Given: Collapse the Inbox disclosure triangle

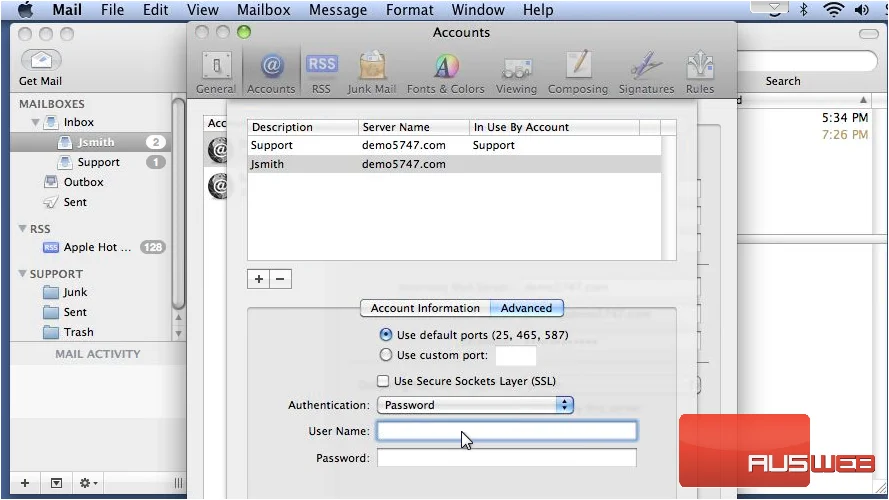Looking at the screenshot, I should pos(35,122).
